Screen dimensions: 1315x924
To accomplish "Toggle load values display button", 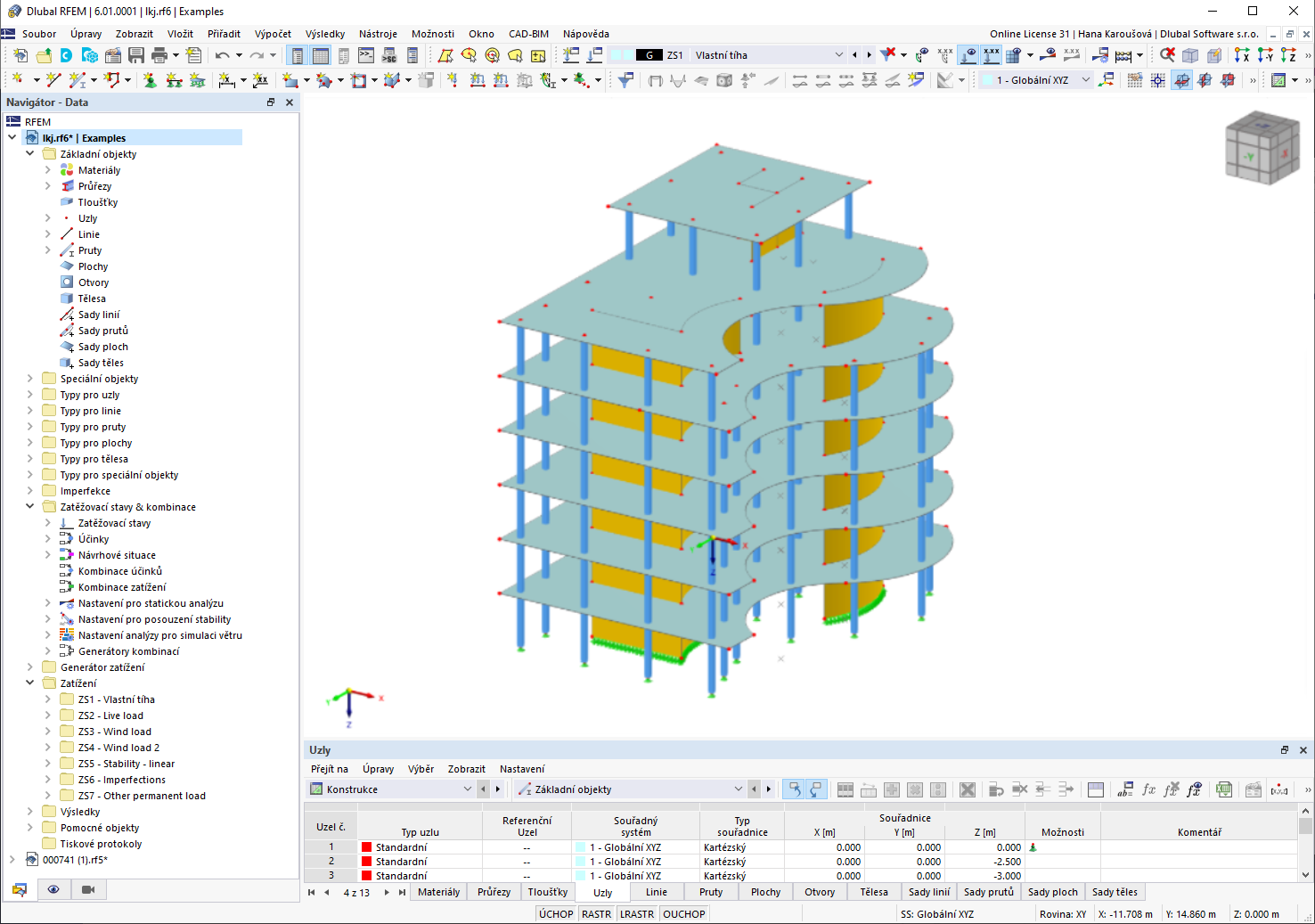I will click(x=992, y=55).
